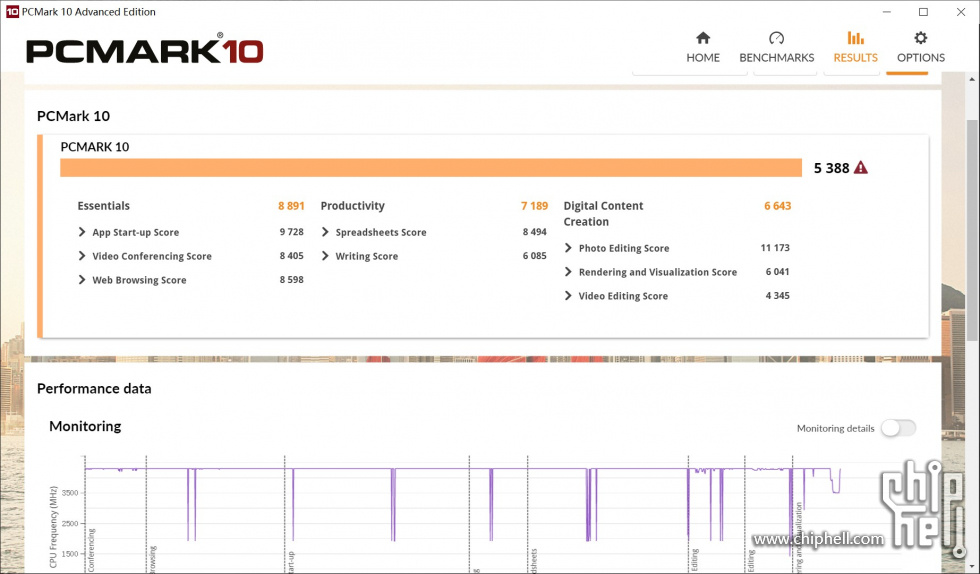Screen dimensions: 980x574
Task: Go to the HOME tab label
Action: pyautogui.click(x=703, y=58)
